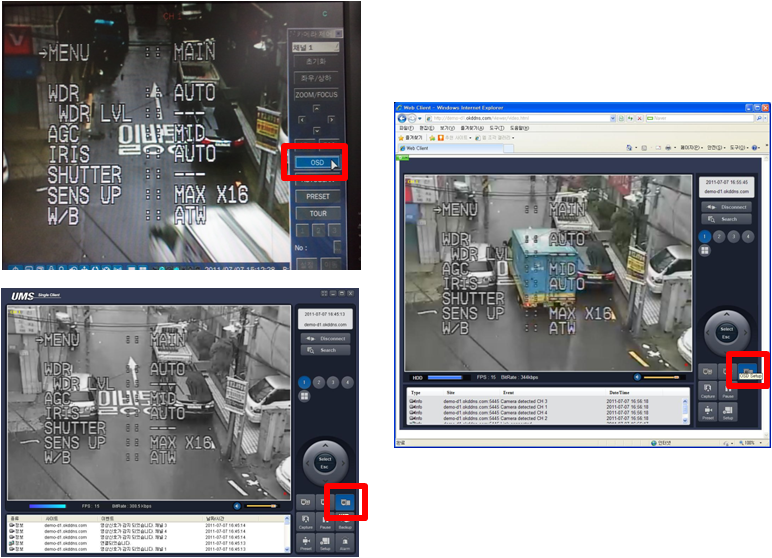The height and width of the screenshot is (558, 772).
Task: Click the left arrow in the DVR control panel
Action: tap(302, 119)
